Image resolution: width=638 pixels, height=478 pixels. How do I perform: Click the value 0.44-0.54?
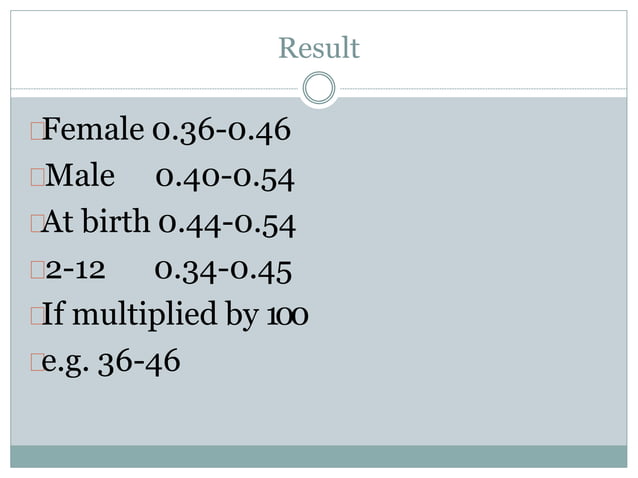[227, 225]
